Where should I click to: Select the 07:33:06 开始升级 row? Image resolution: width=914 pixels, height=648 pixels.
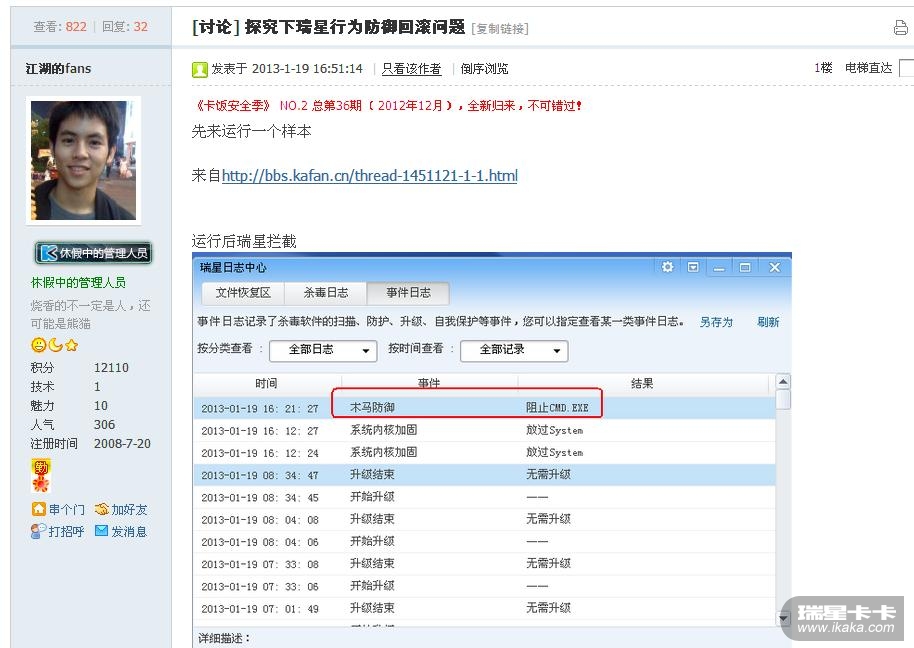click(x=484, y=586)
